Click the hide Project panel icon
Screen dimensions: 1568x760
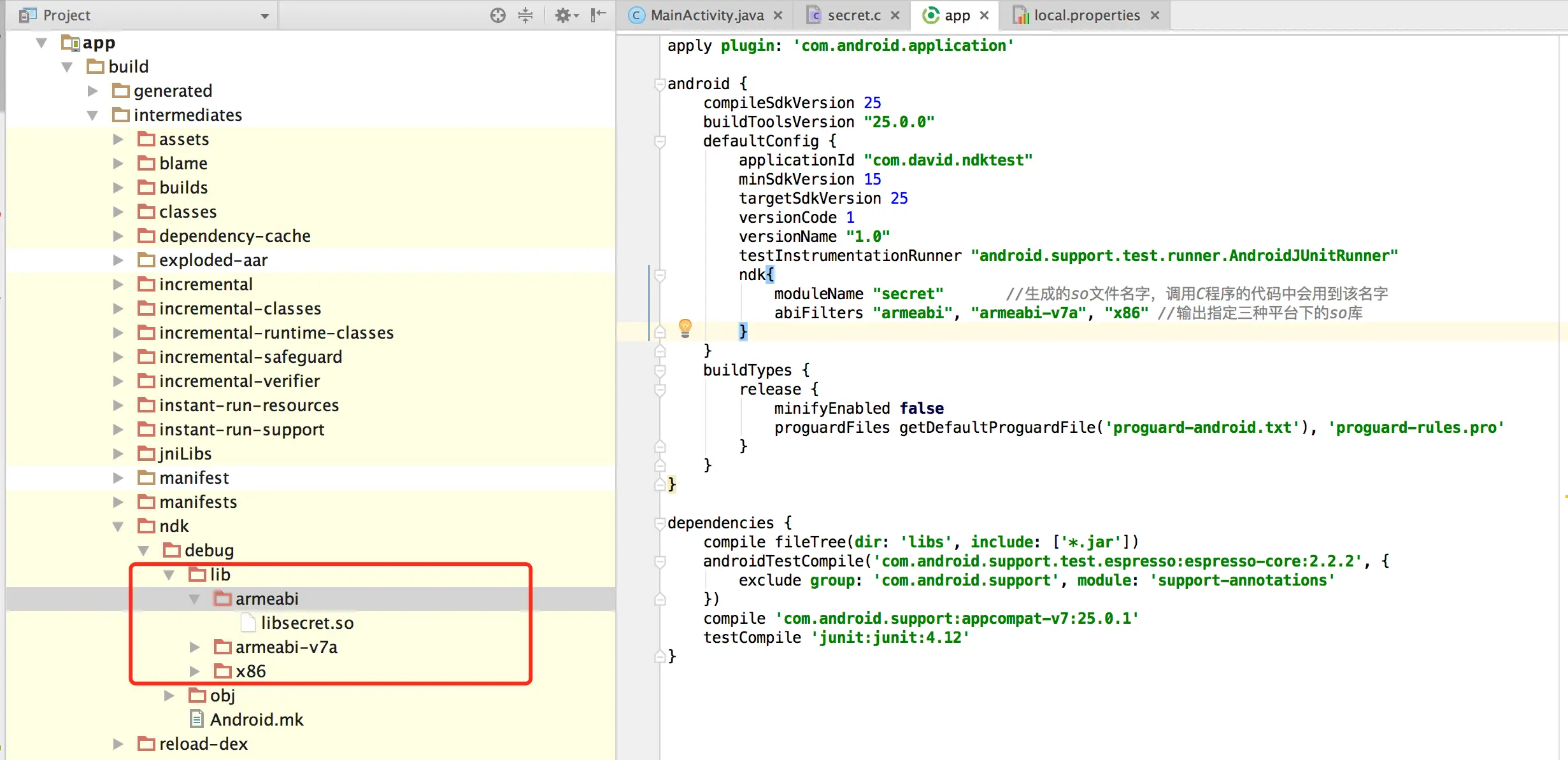[598, 15]
